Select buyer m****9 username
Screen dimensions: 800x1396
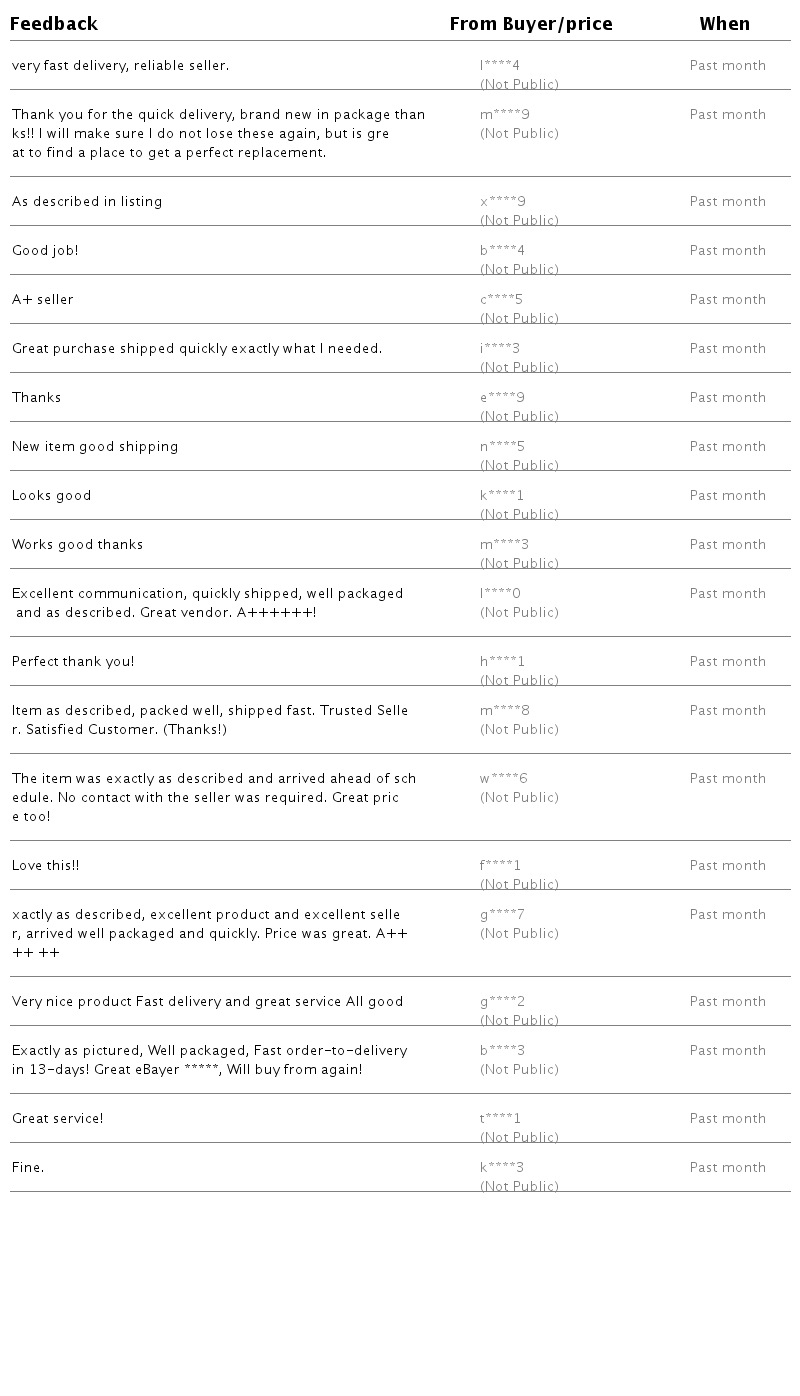point(505,115)
